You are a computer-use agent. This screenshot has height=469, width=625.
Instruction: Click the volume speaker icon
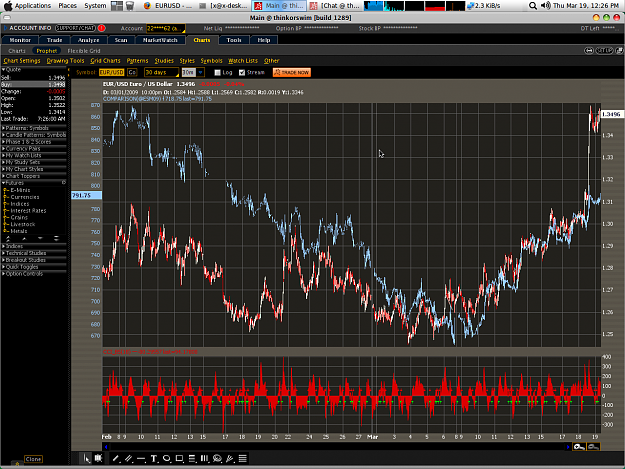[x=546, y=6]
